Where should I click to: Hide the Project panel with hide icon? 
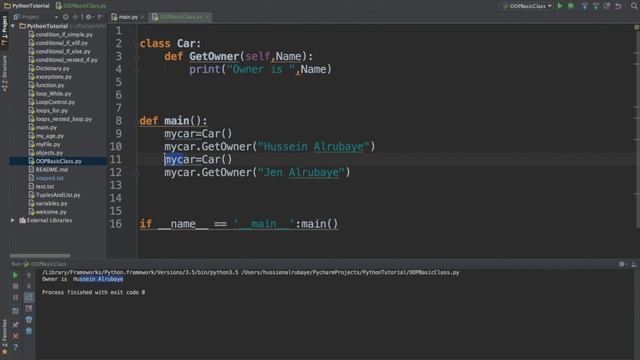tap(100, 17)
